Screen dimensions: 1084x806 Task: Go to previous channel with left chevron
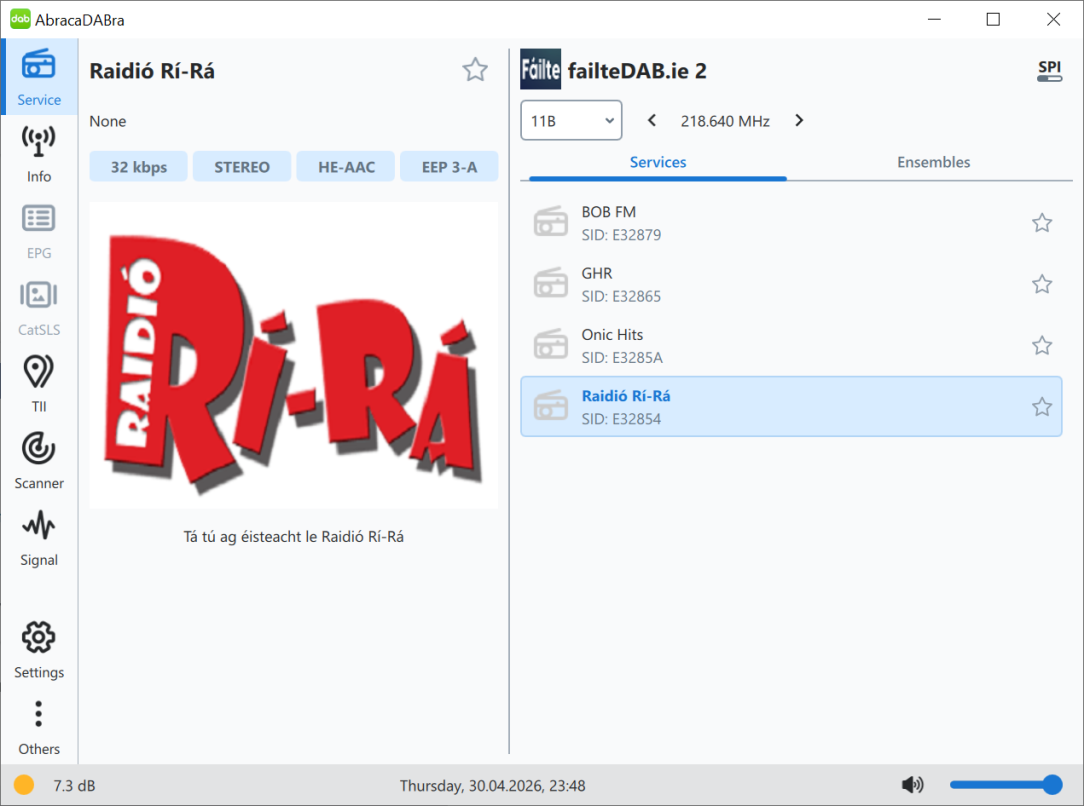[x=651, y=120]
